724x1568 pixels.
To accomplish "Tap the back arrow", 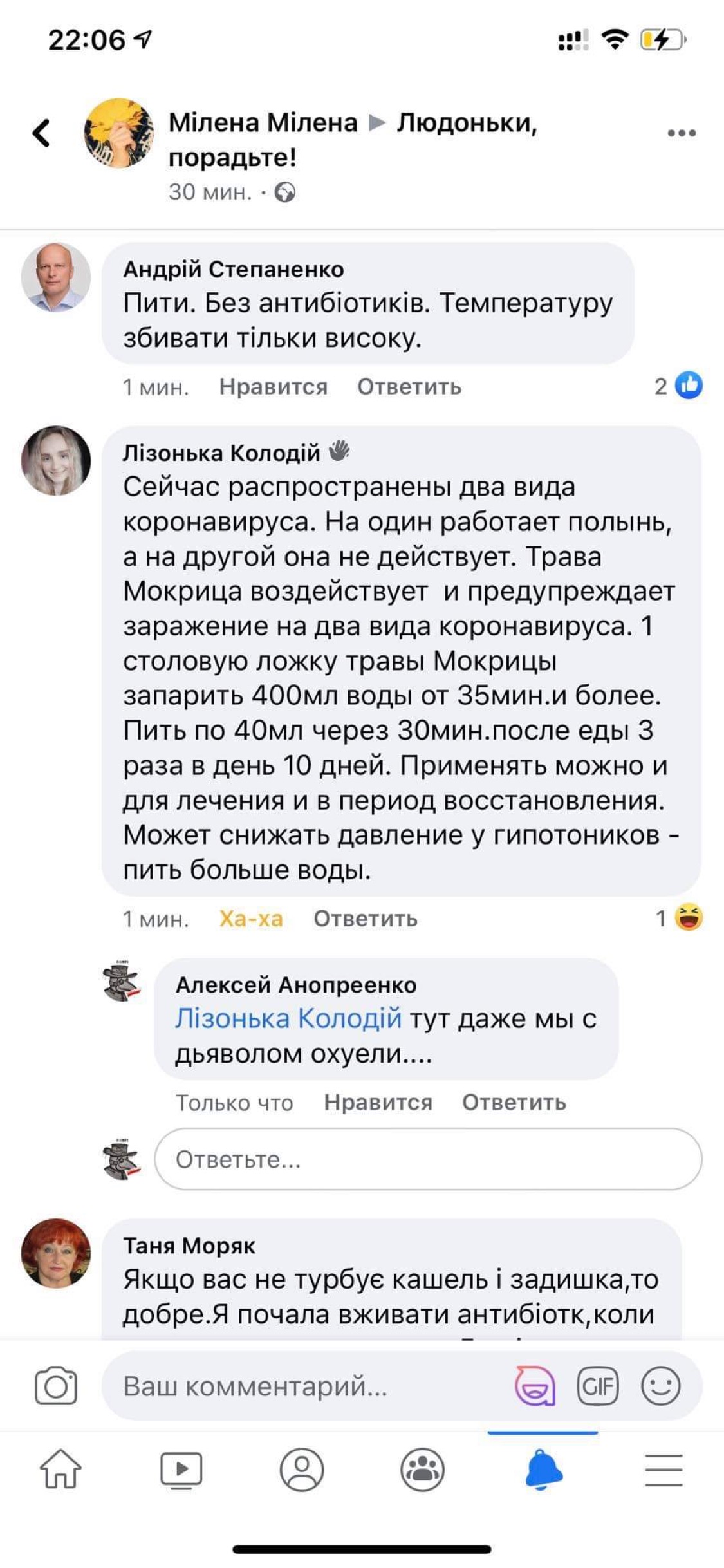I will point(42,133).
